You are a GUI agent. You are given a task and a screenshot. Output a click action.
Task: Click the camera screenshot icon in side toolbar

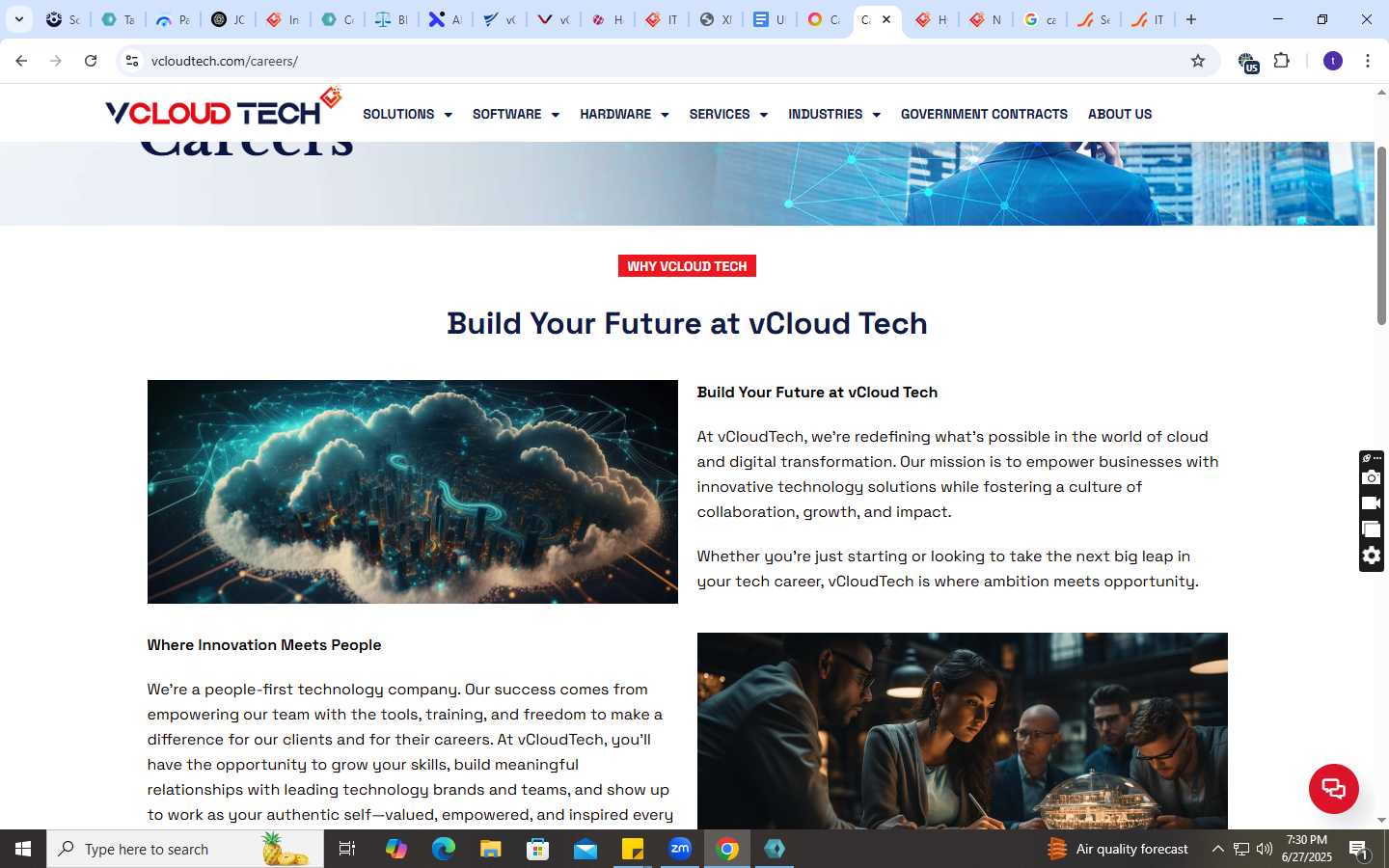(1371, 478)
